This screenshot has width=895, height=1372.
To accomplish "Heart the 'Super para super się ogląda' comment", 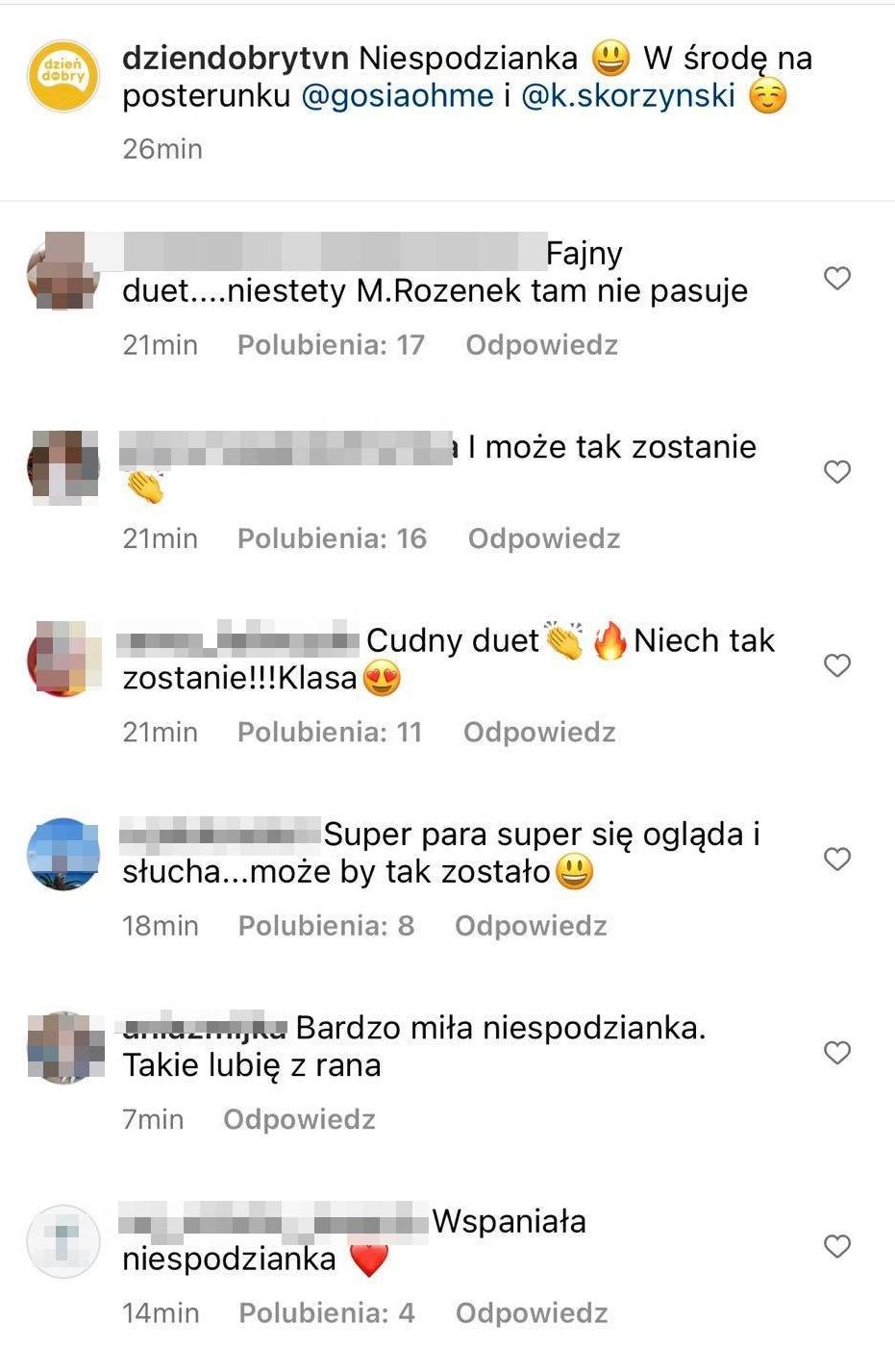I will 837,860.
